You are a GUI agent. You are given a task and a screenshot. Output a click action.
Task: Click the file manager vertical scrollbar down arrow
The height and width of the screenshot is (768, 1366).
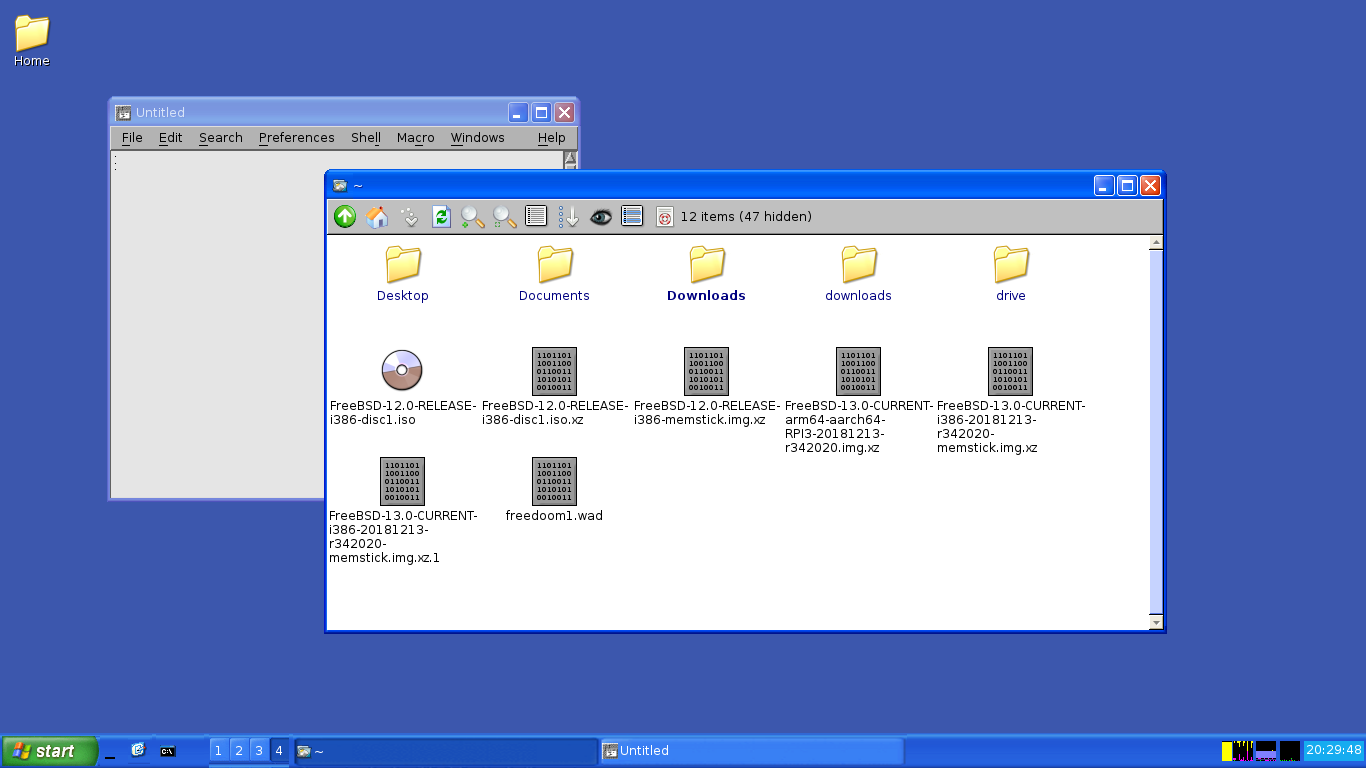pos(1156,622)
